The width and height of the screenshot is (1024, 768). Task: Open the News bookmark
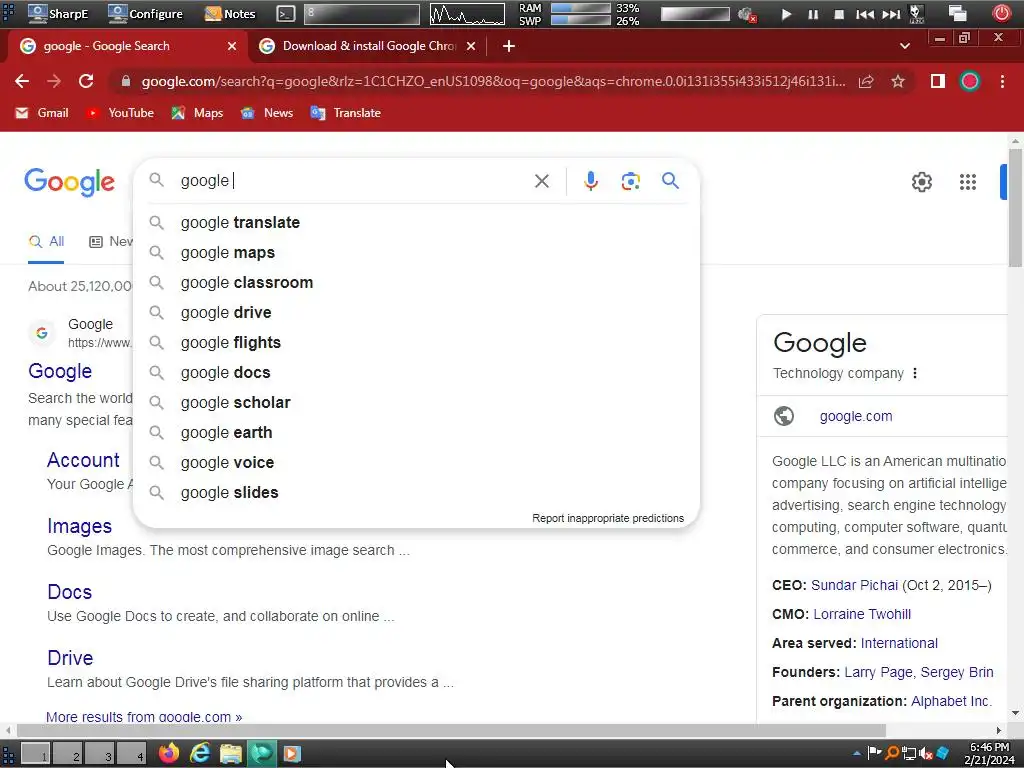pos(267,113)
